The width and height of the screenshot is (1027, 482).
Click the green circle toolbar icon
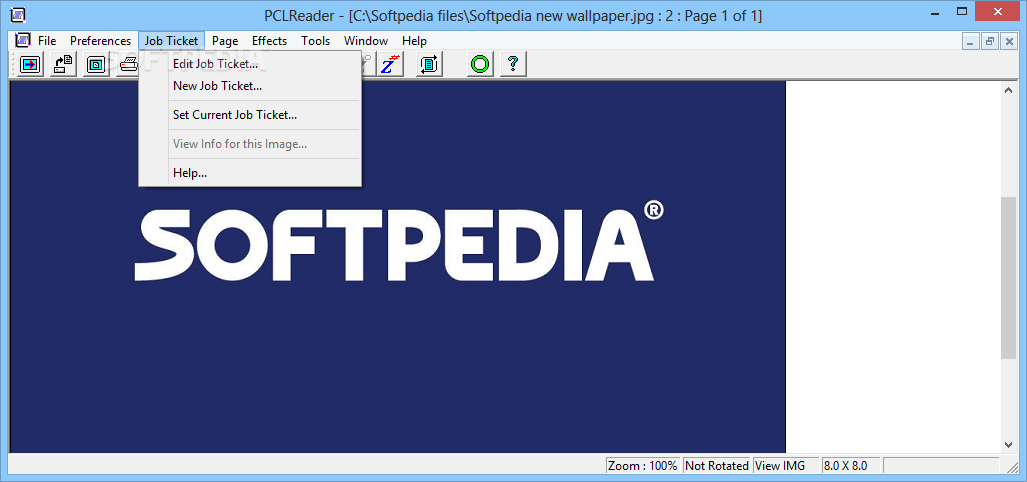pos(480,64)
